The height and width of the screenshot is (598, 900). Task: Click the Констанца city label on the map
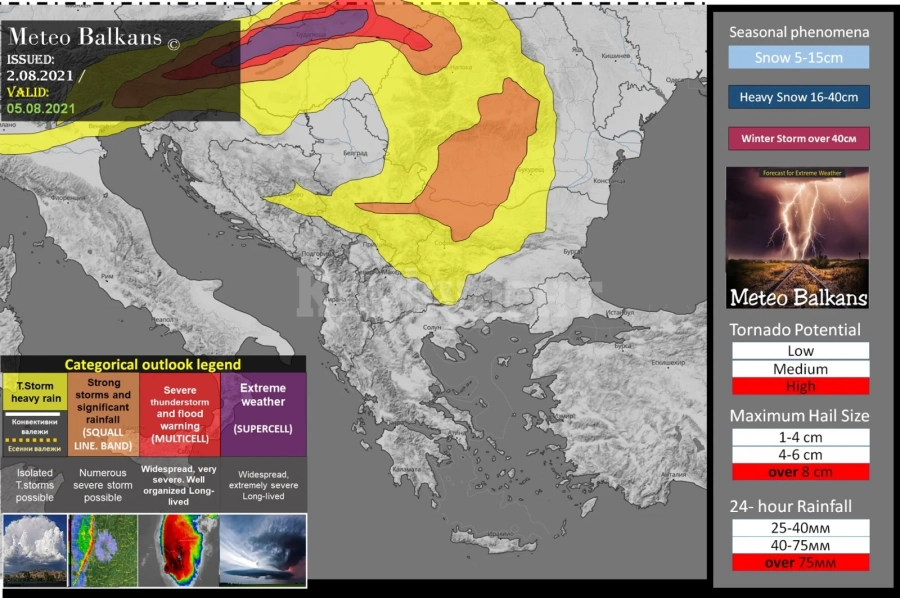click(x=609, y=181)
